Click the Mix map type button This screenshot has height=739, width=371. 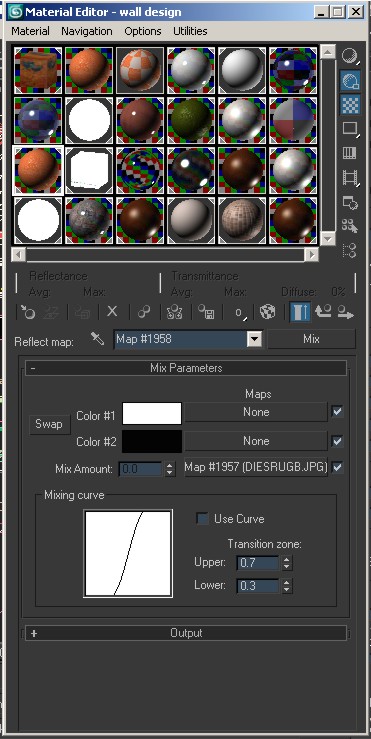coord(311,339)
